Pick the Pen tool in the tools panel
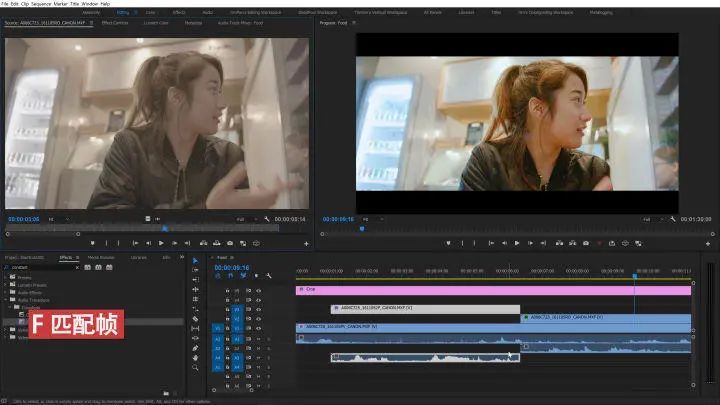This screenshot has height=405, width=720. [196, 348]
